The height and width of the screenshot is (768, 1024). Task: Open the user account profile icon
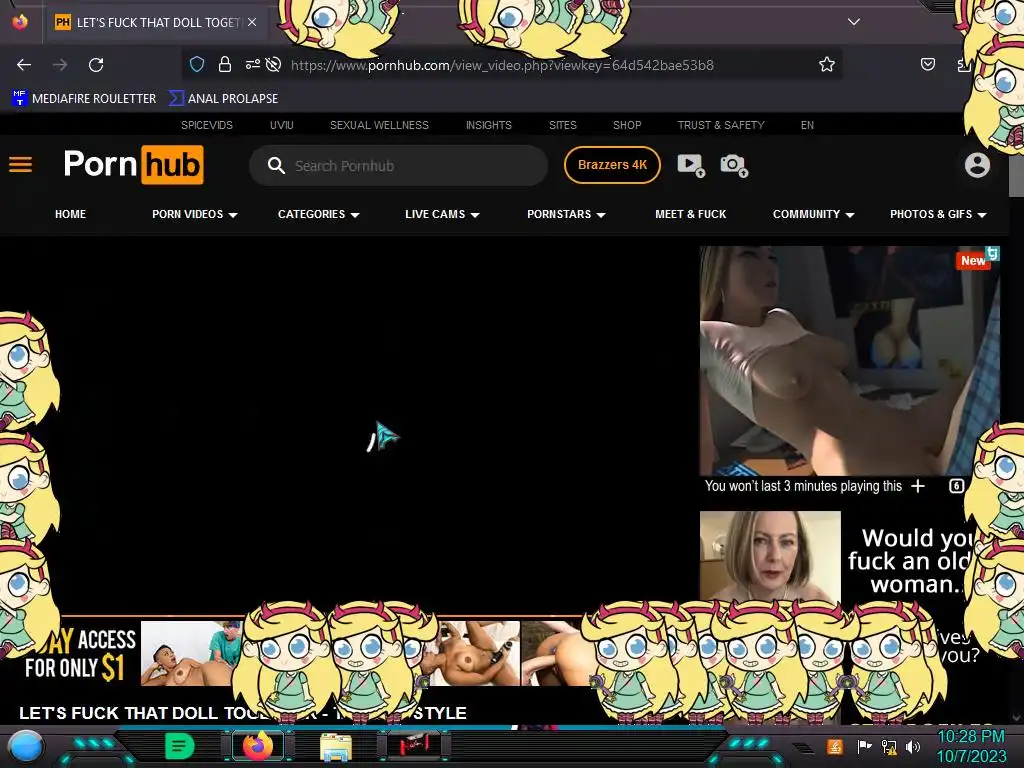tap(977, 165)
